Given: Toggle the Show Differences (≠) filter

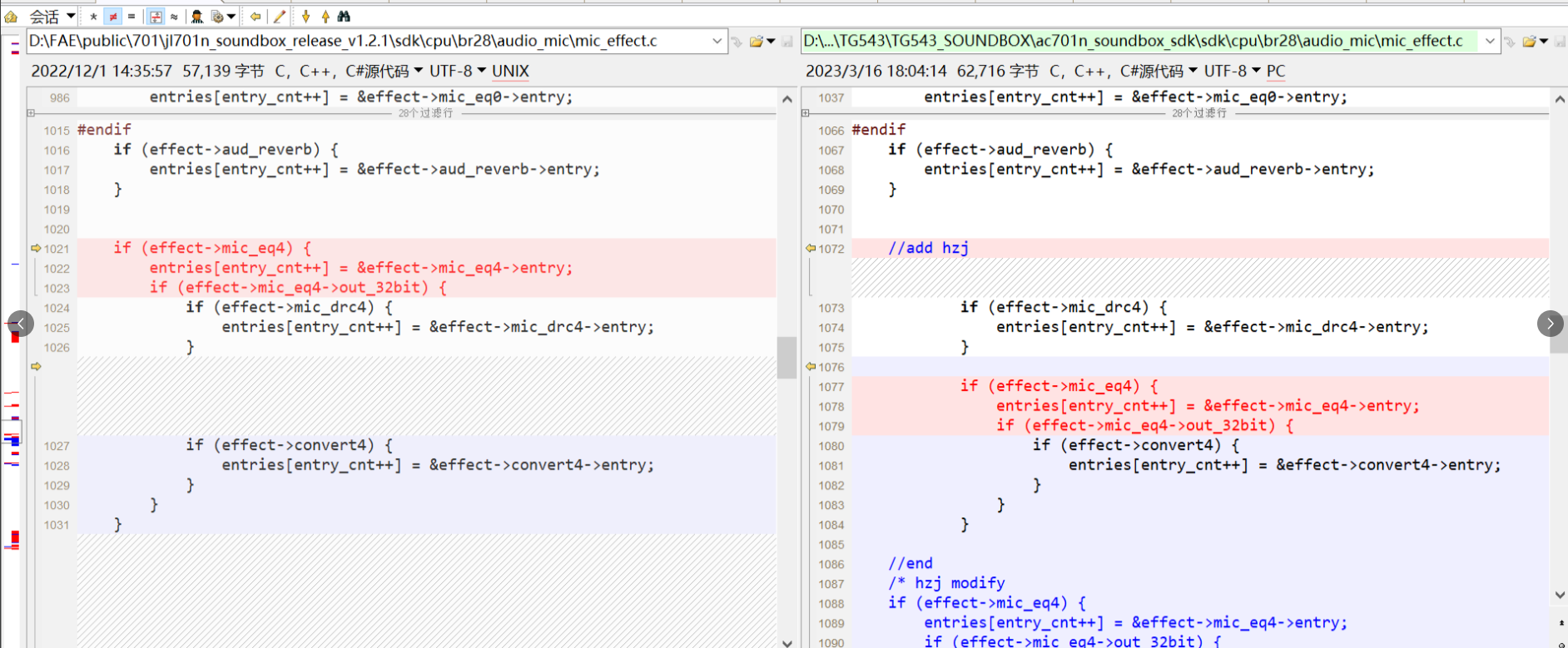Looking at the screenshot, I should (113, 16).
